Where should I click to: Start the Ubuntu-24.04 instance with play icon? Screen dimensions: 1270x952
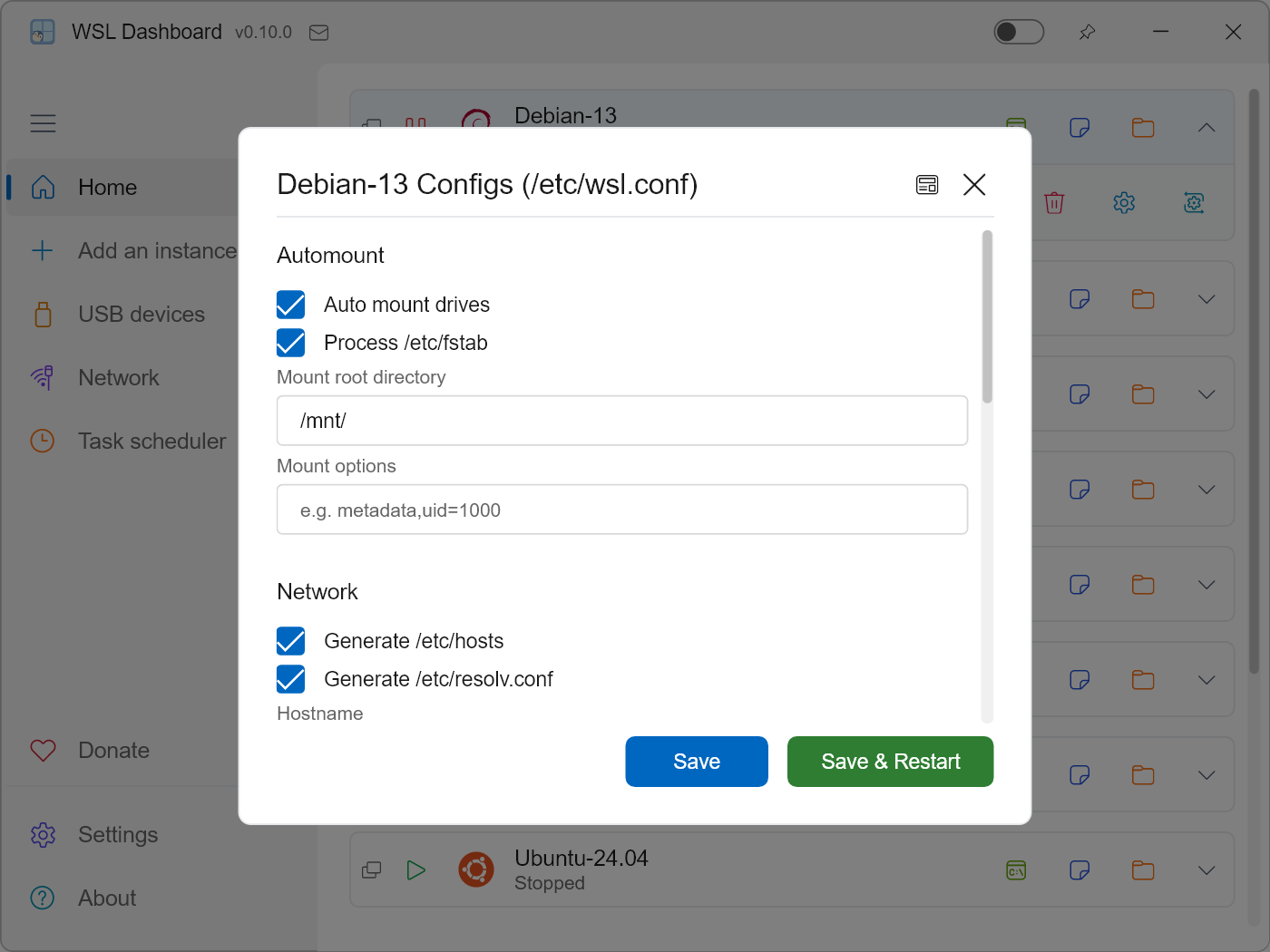coord(416,870)
